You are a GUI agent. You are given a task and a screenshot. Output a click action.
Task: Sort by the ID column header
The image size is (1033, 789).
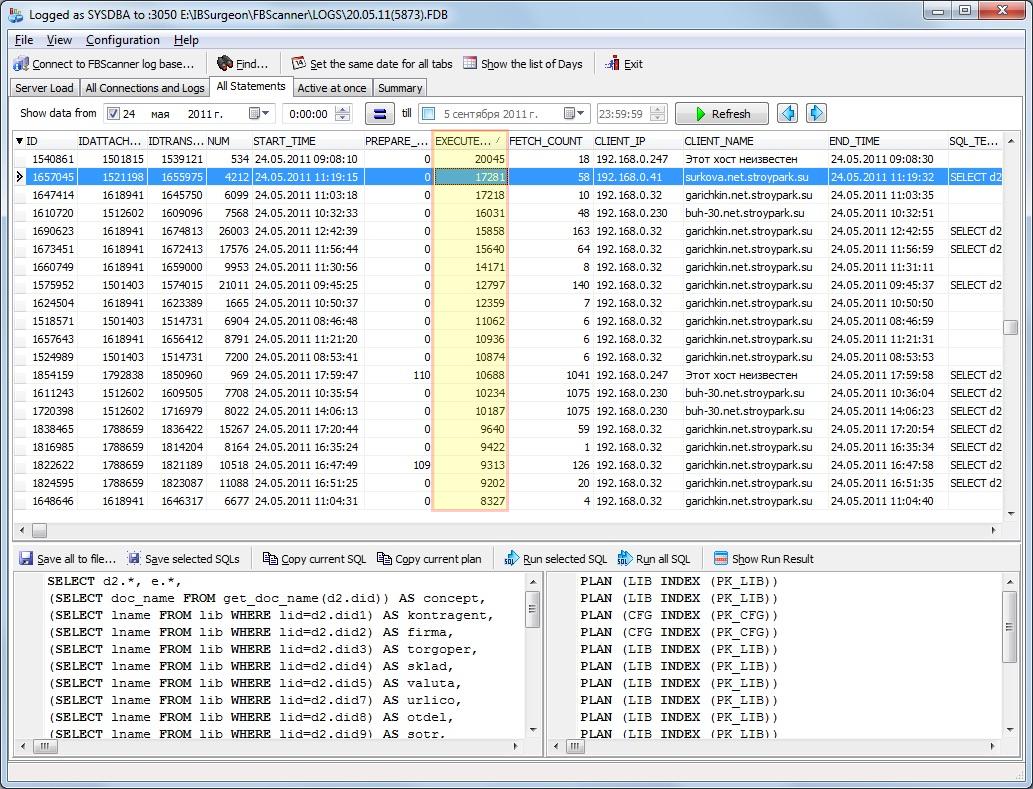[x=45, y=141]
